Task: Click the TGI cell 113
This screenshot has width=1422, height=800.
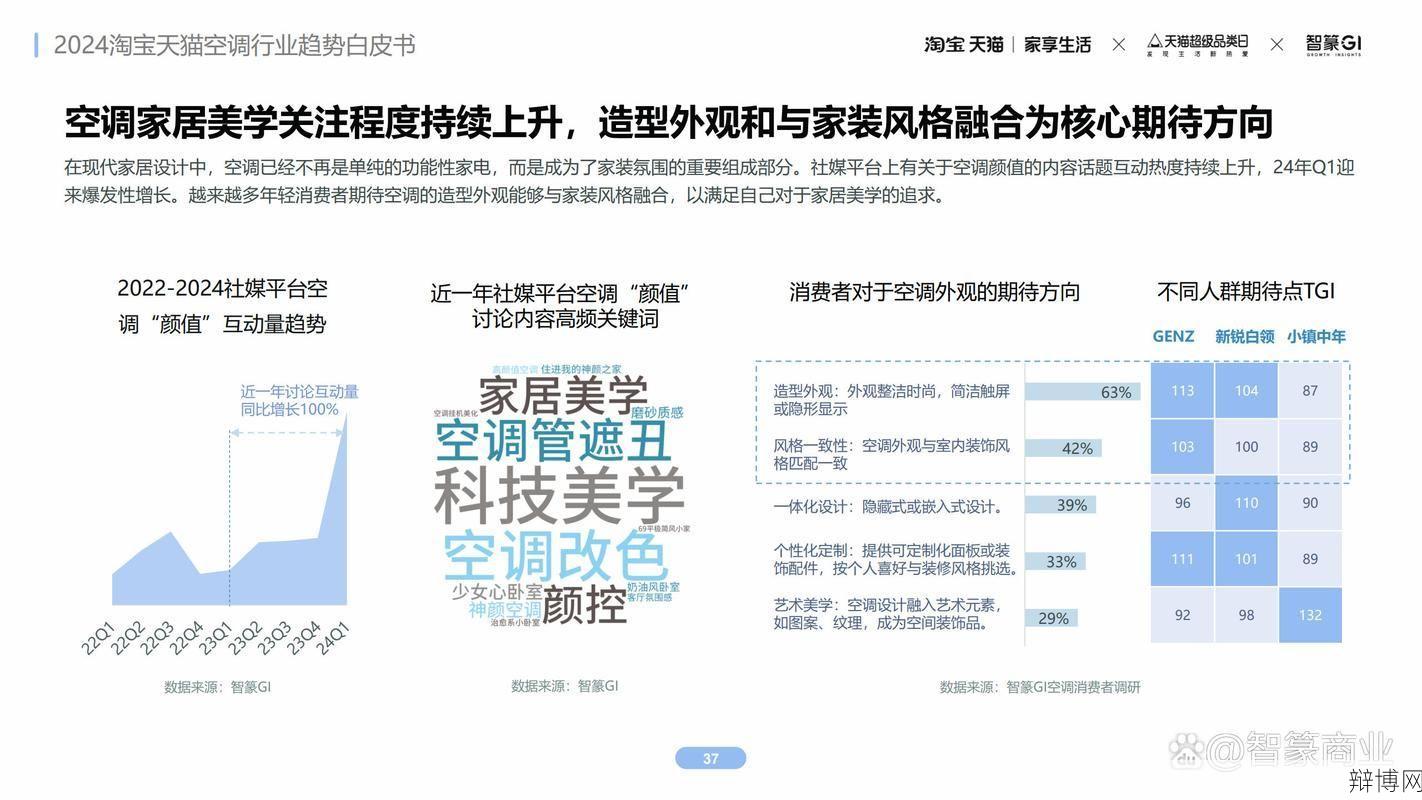Action: tap(1182, 391)
